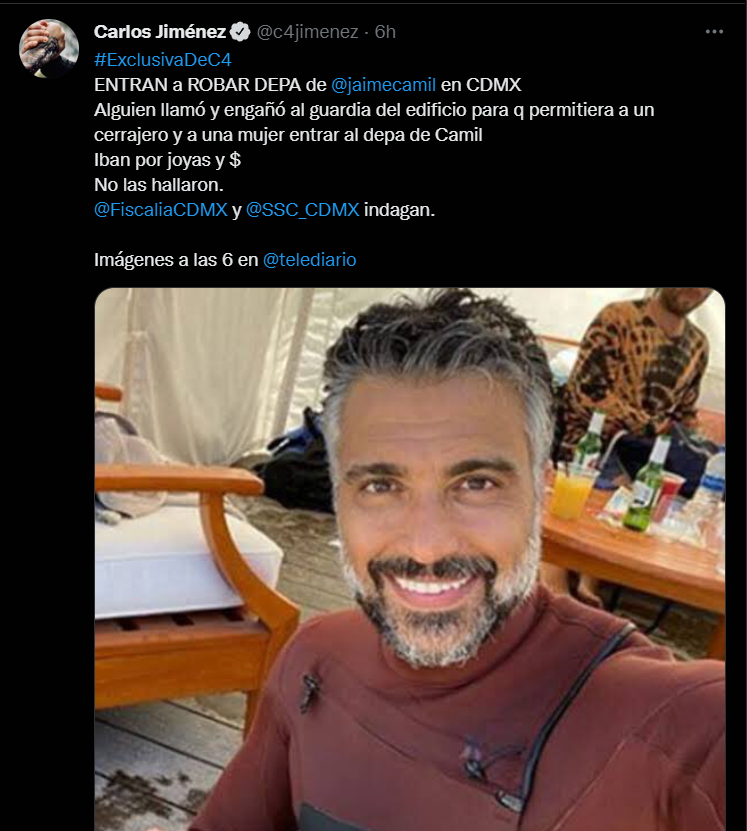The height and width of the screenshot is (831, 747).
Task: Open the tweet via the 6h timestamp
Action: point(385,32)
